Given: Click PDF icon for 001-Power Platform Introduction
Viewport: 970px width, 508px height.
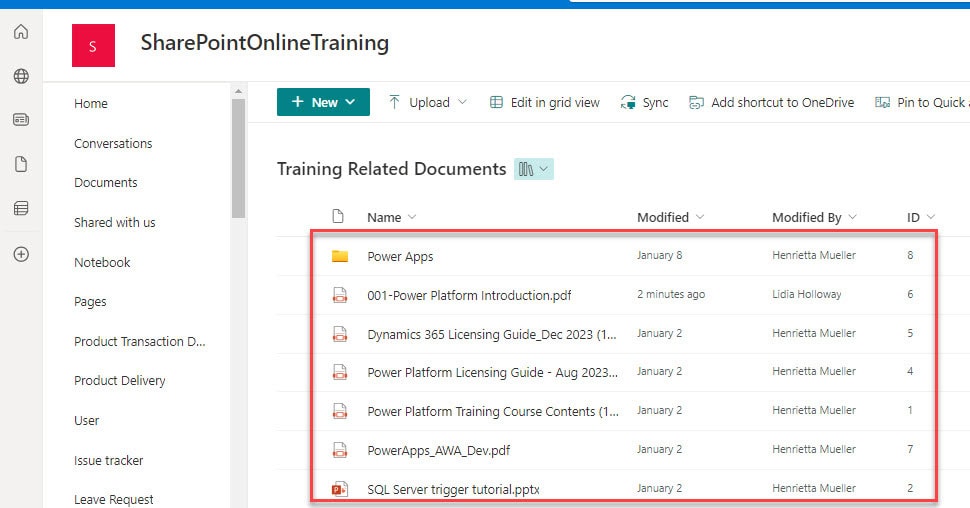Looking at the screenshot, I should click(340, 295).
